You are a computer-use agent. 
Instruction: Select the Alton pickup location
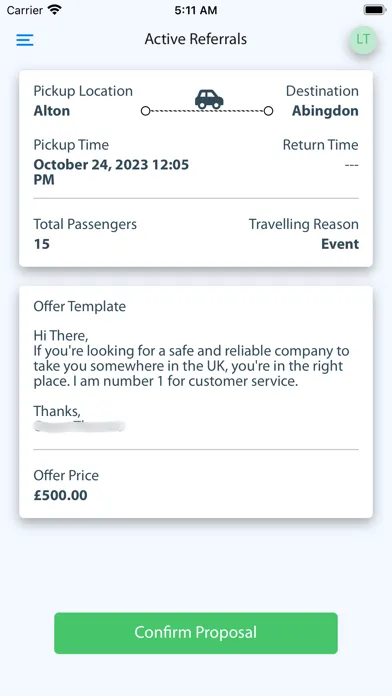pyautogui.click(x=52, y=111)
